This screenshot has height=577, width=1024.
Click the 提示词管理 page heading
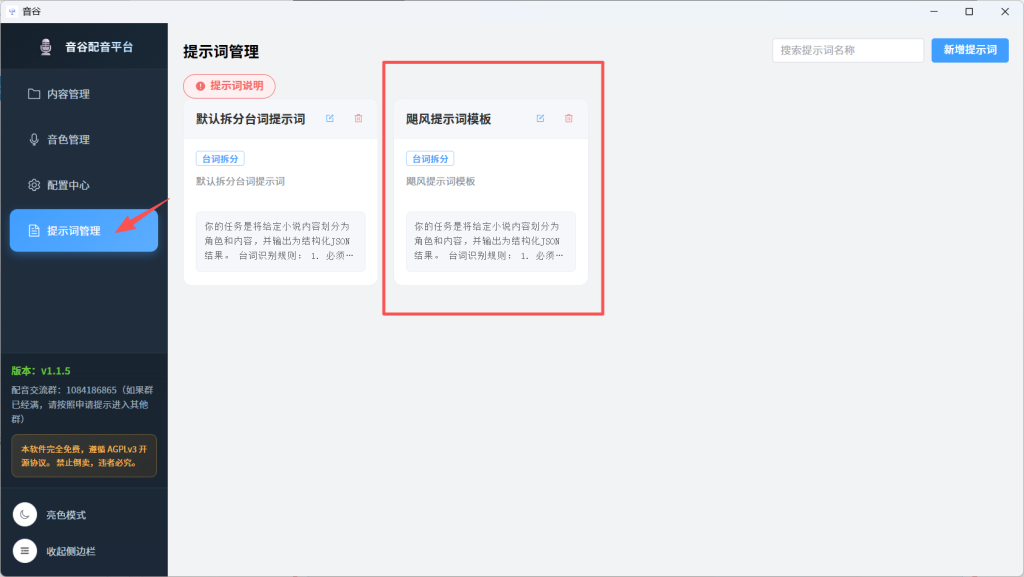221,52
